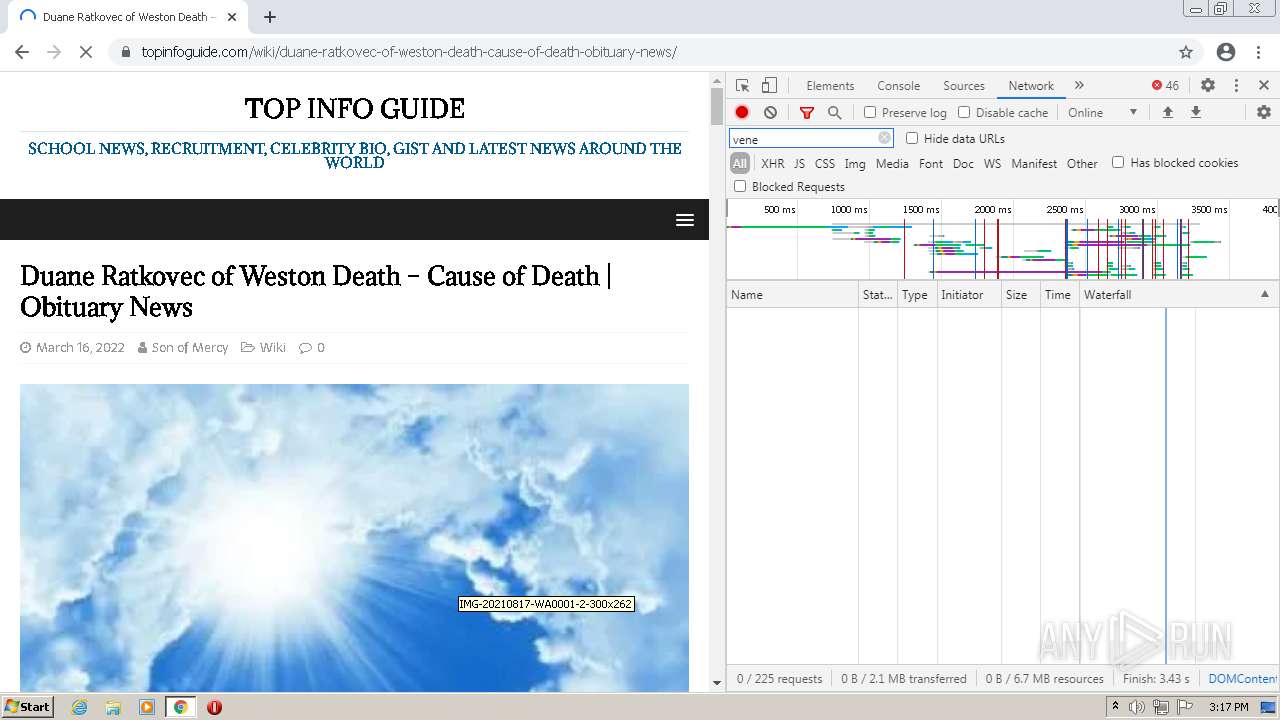This screenshot has width=1280, height=720.
Task: Activate the inspect element picker icon
Action: [742, 86]
